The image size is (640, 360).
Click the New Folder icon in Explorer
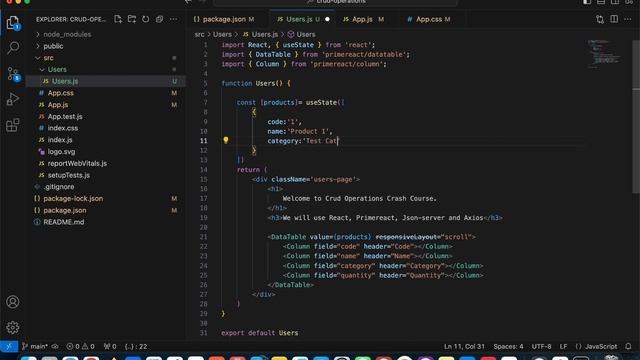pos(132,19)
